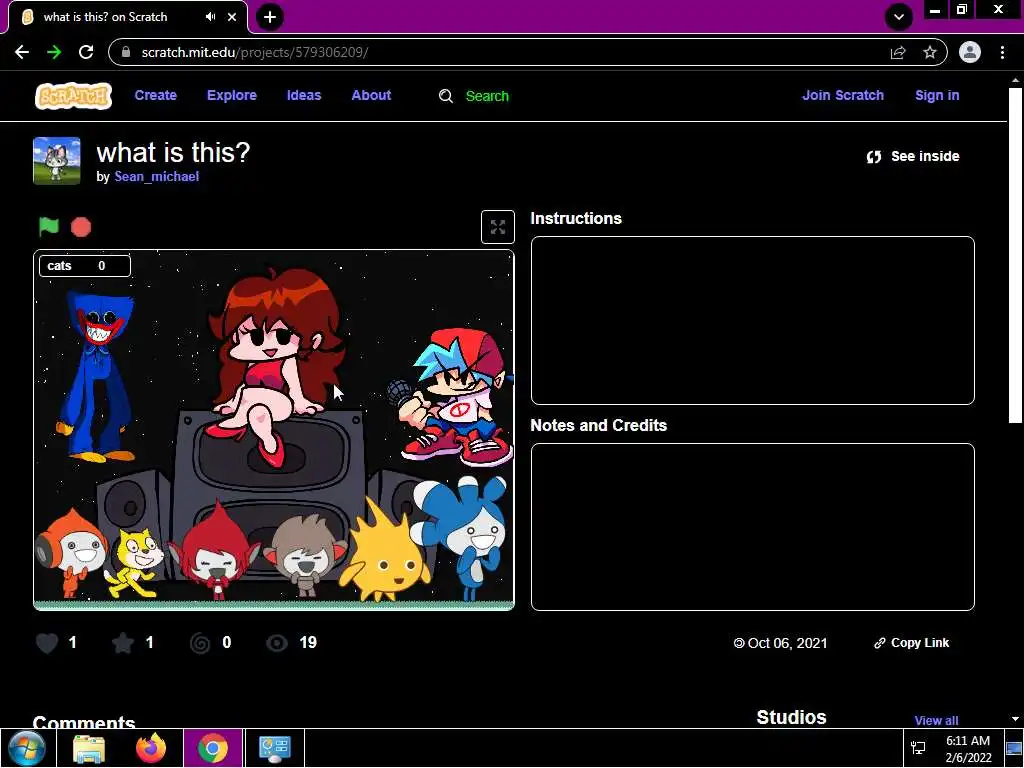
Task: Bookmark this page with the star icon
Action: click(930, 52)
